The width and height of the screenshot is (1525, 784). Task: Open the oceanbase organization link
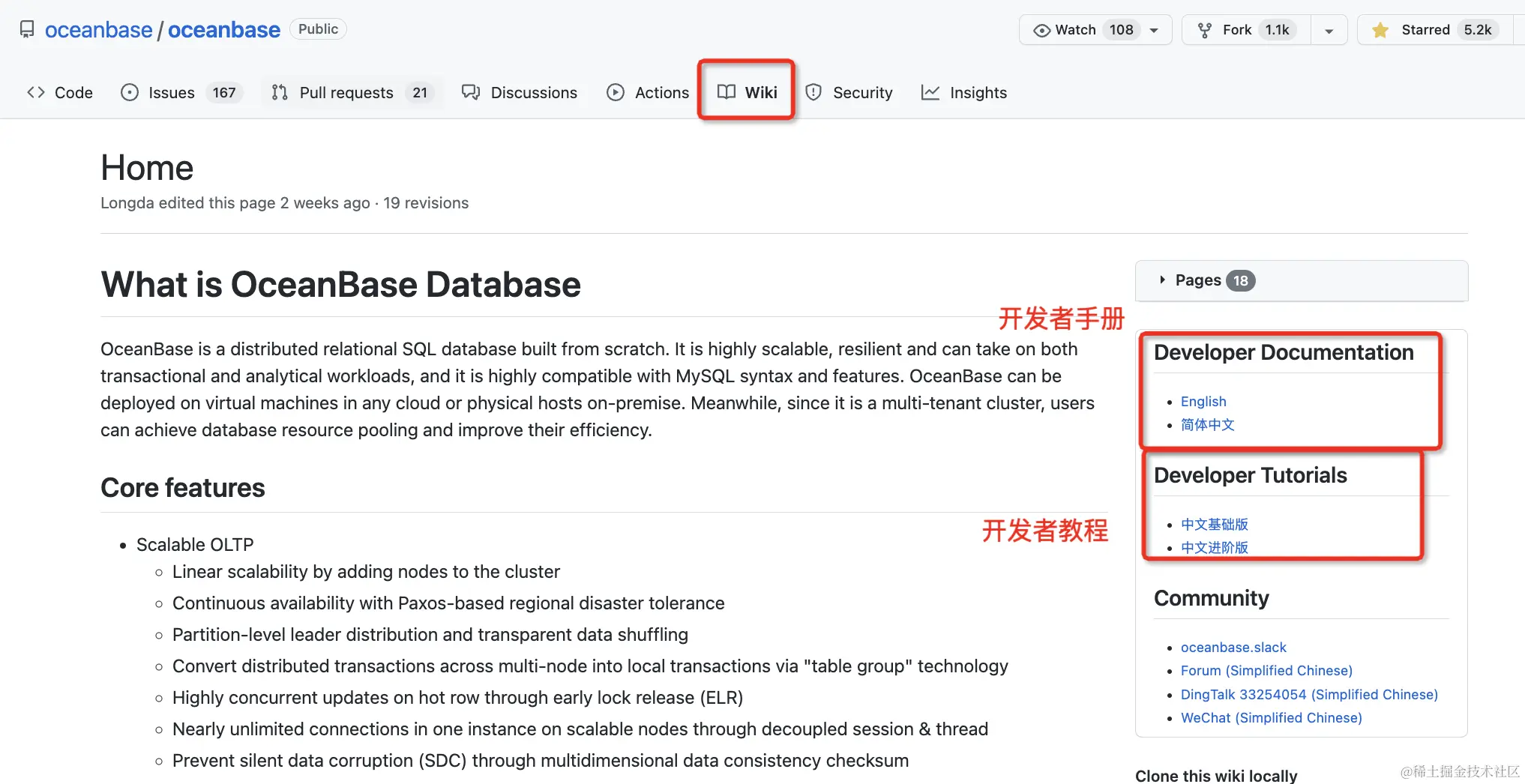pyautogui.click(x=98, y=30)
